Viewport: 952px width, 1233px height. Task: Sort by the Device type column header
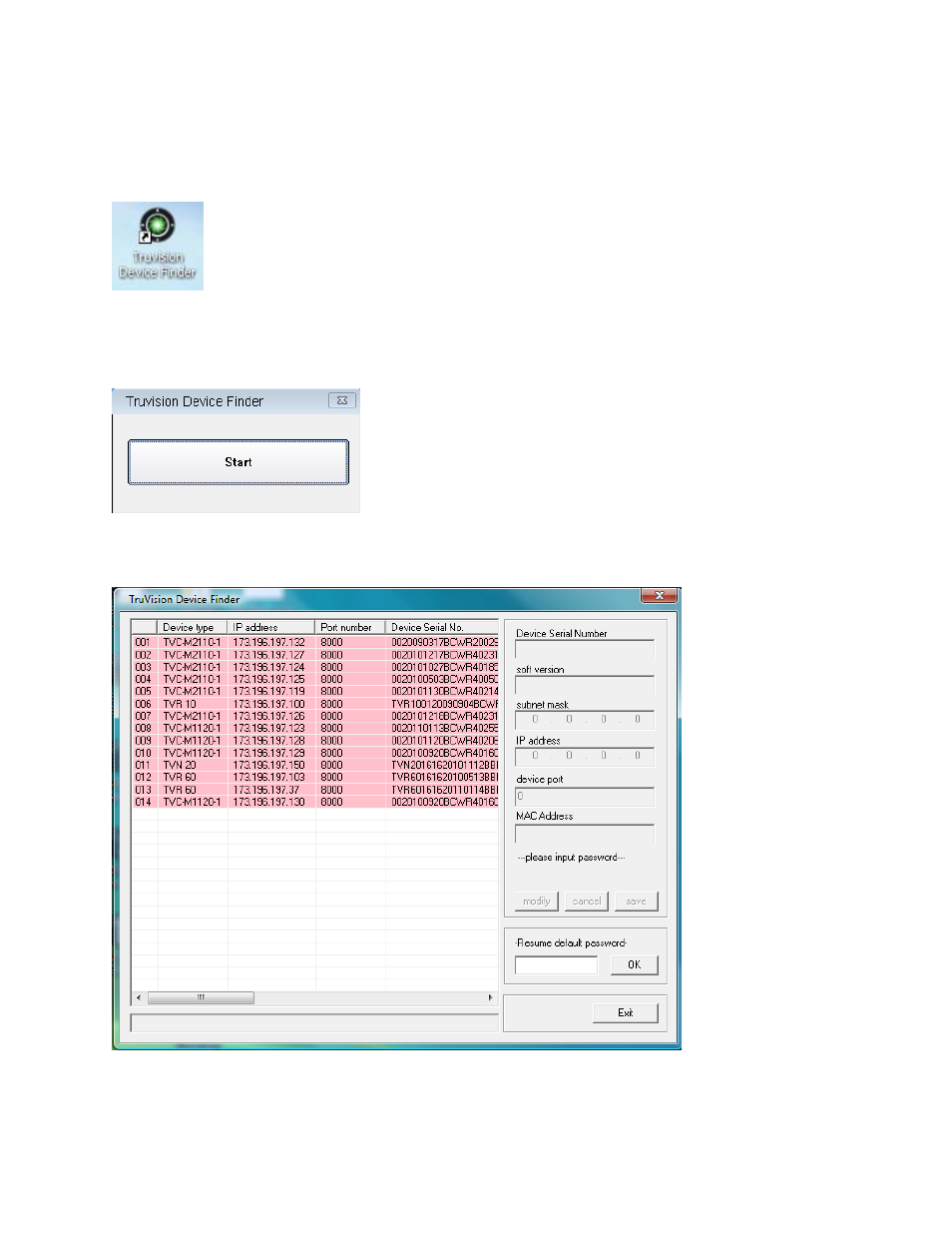(x=193, y=627)
